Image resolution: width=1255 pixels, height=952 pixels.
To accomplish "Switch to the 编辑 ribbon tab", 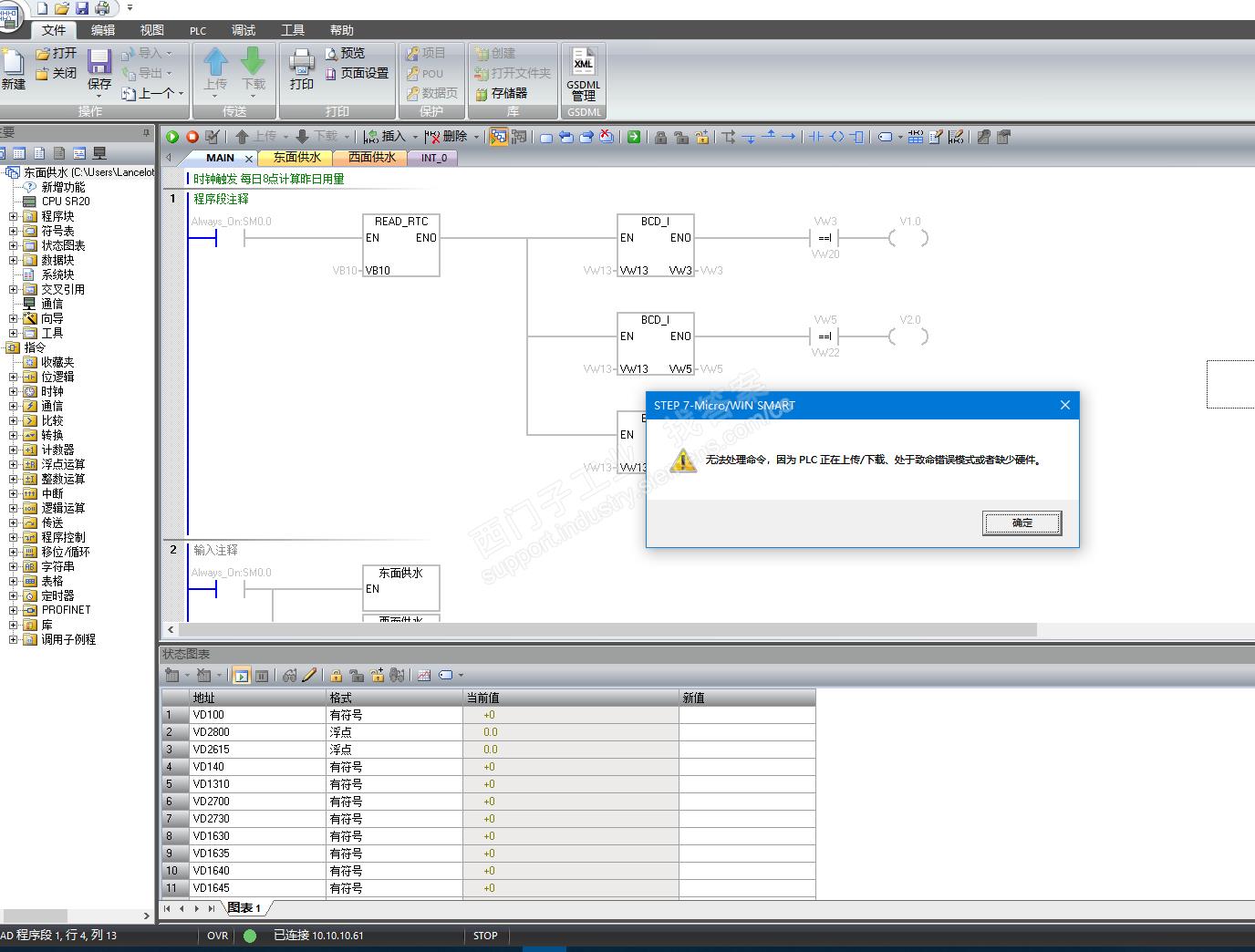I will click(x=103, y=30).
